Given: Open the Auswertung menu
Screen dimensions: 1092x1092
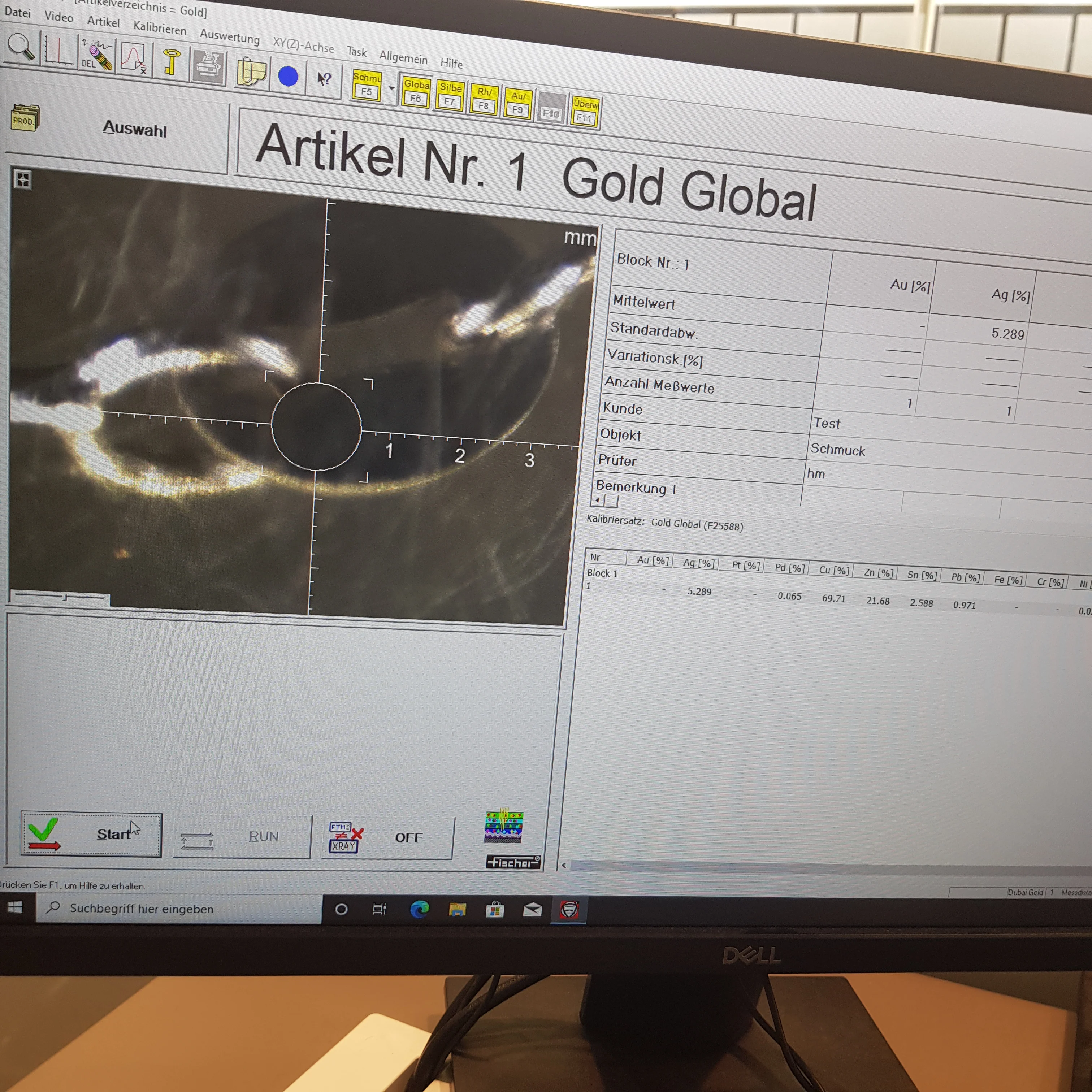Looking at the screenshot, I should [229, 37].
